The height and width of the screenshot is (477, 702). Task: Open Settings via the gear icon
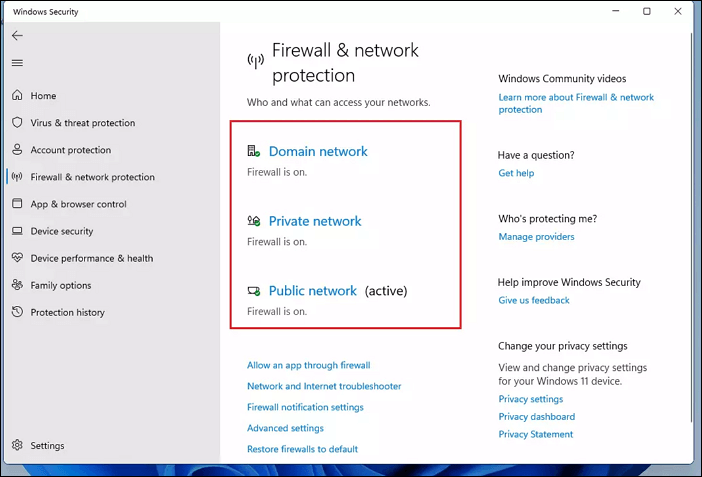click(x=17, y=445)
